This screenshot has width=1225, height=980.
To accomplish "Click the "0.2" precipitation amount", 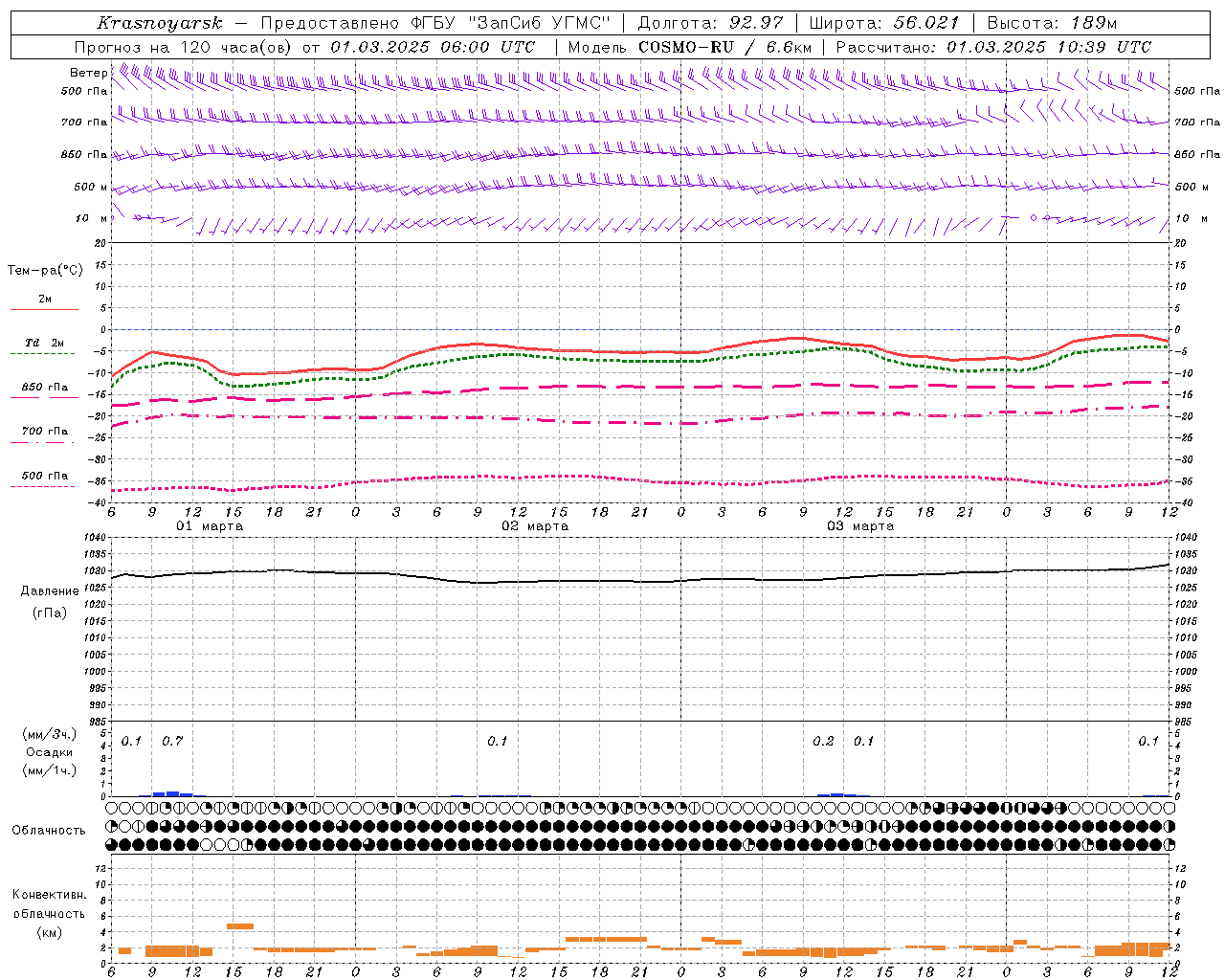I will 823,742.
